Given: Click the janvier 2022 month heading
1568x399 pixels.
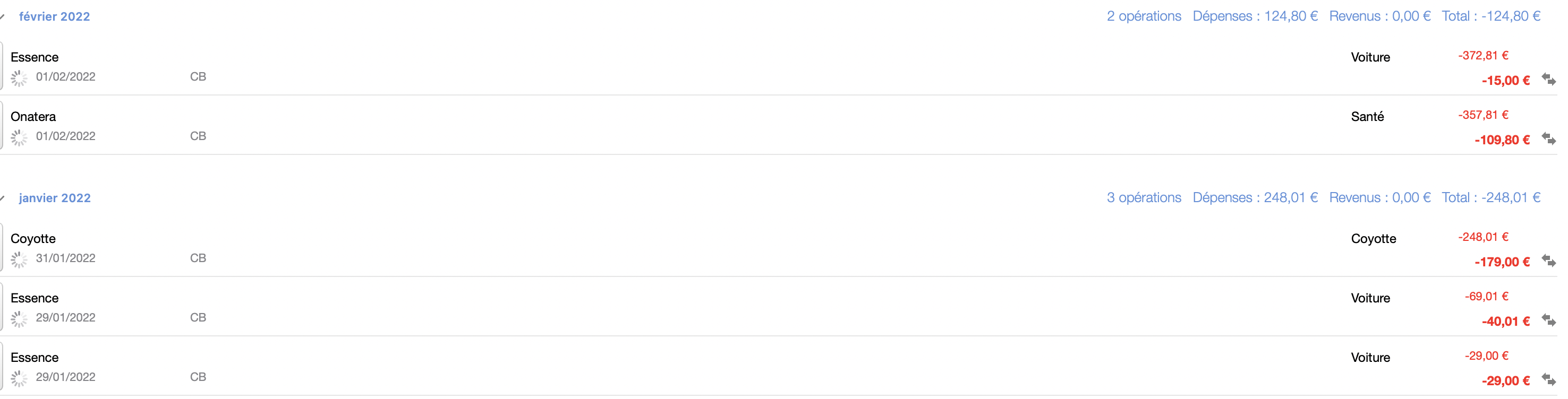Looking at the screenshot, I should pos(55,198).
